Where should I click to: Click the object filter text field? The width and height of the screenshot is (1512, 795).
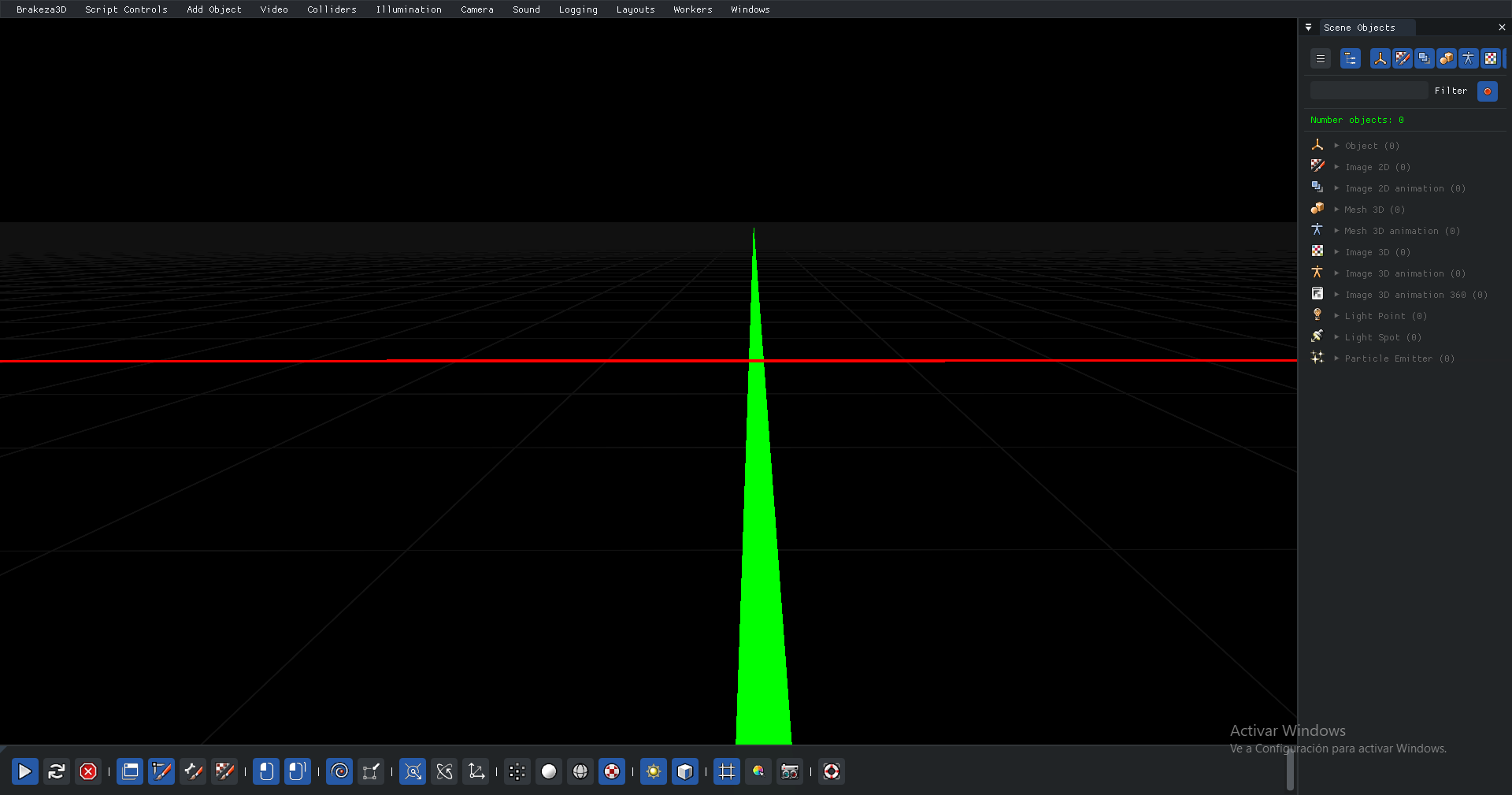click(x=1368, y=91)
